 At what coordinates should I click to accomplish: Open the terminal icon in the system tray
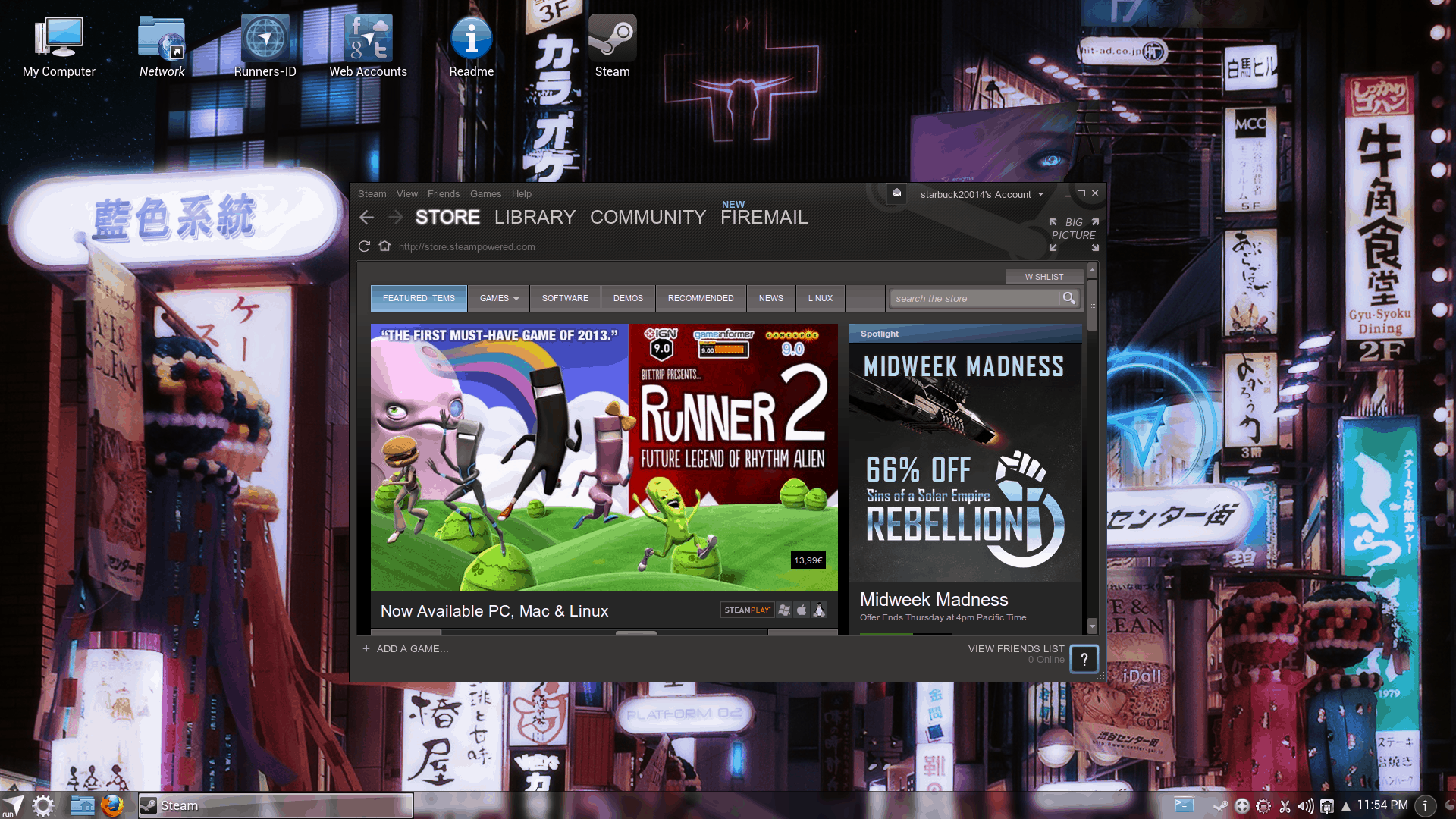click(x=1184, y=805)
